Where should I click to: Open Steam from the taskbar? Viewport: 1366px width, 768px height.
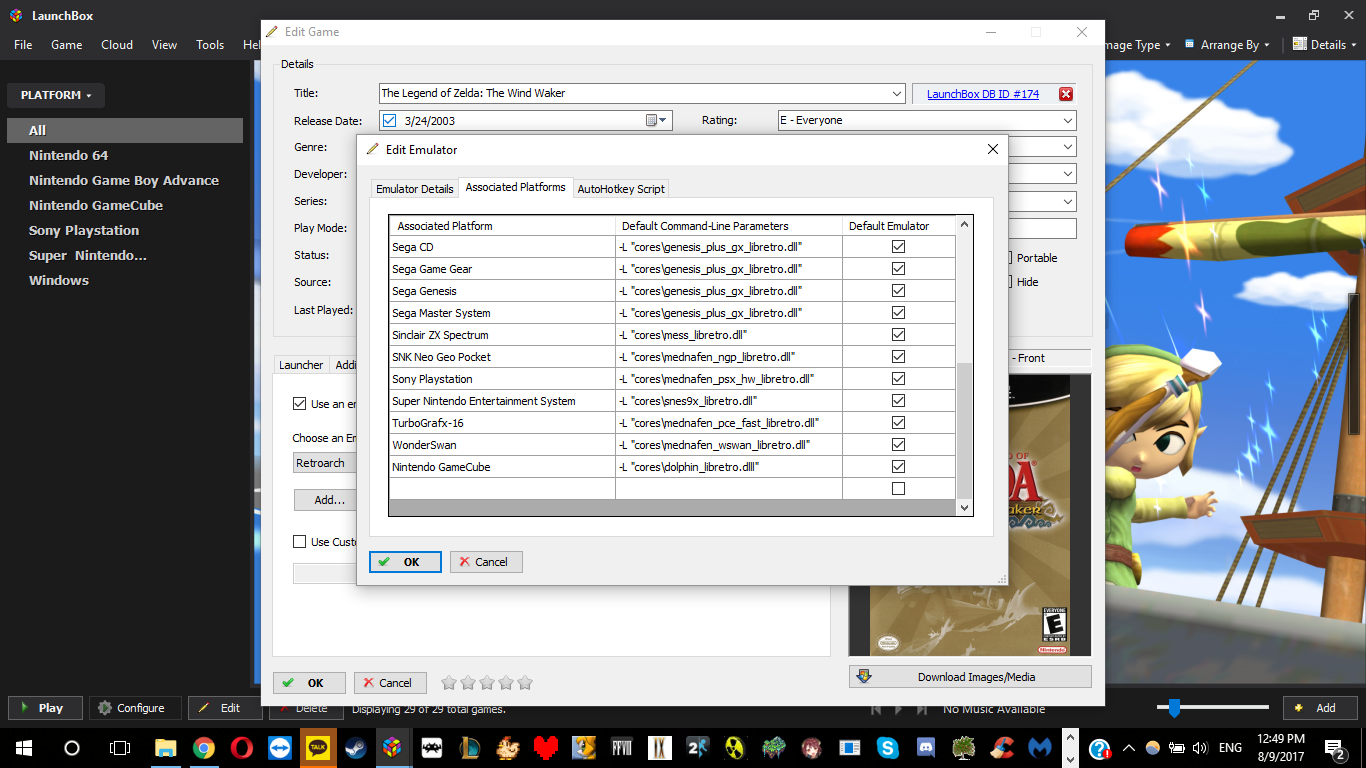tap(356, 747)
